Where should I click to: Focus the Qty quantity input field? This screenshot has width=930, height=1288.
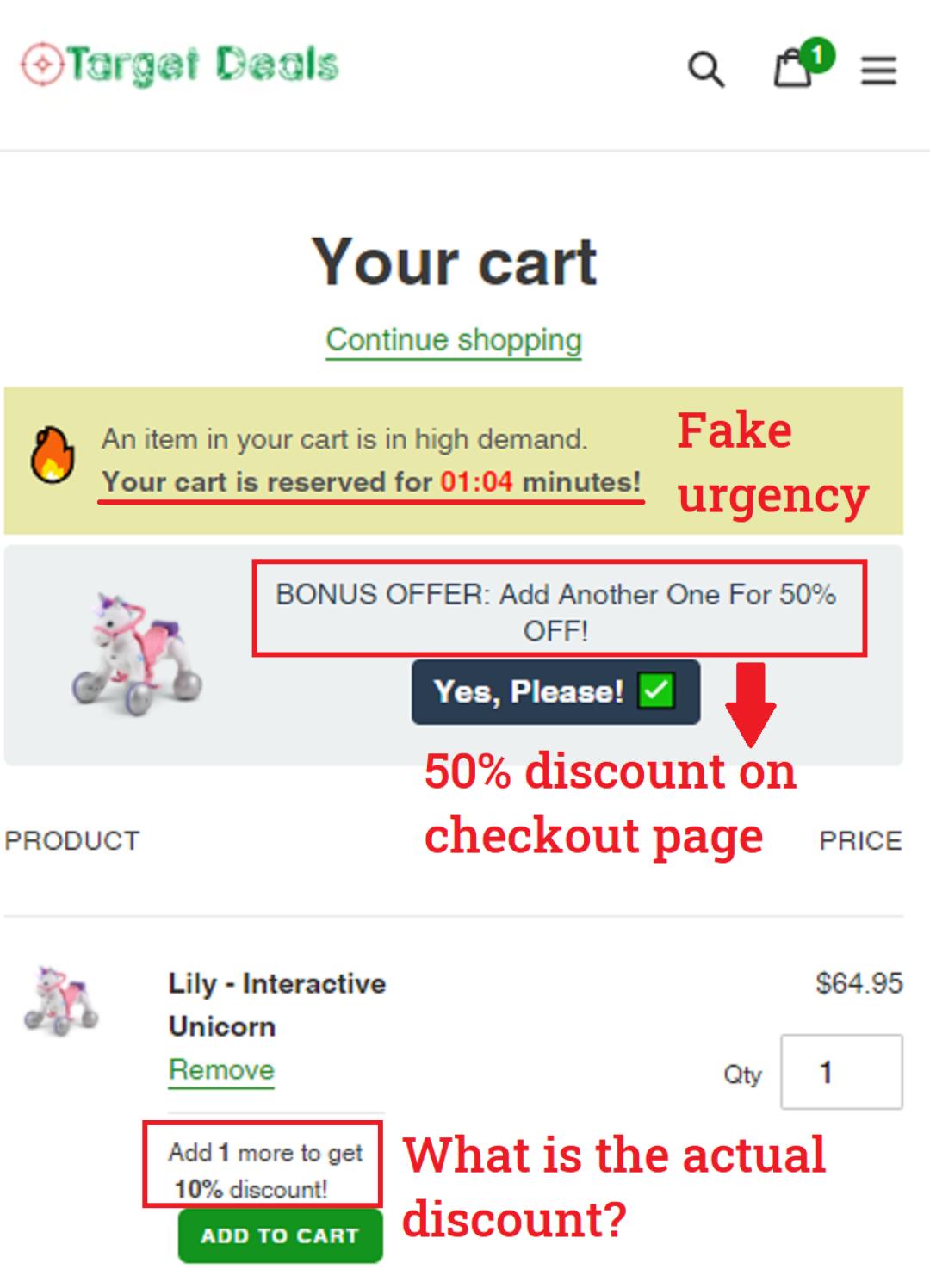[840, 1072]
